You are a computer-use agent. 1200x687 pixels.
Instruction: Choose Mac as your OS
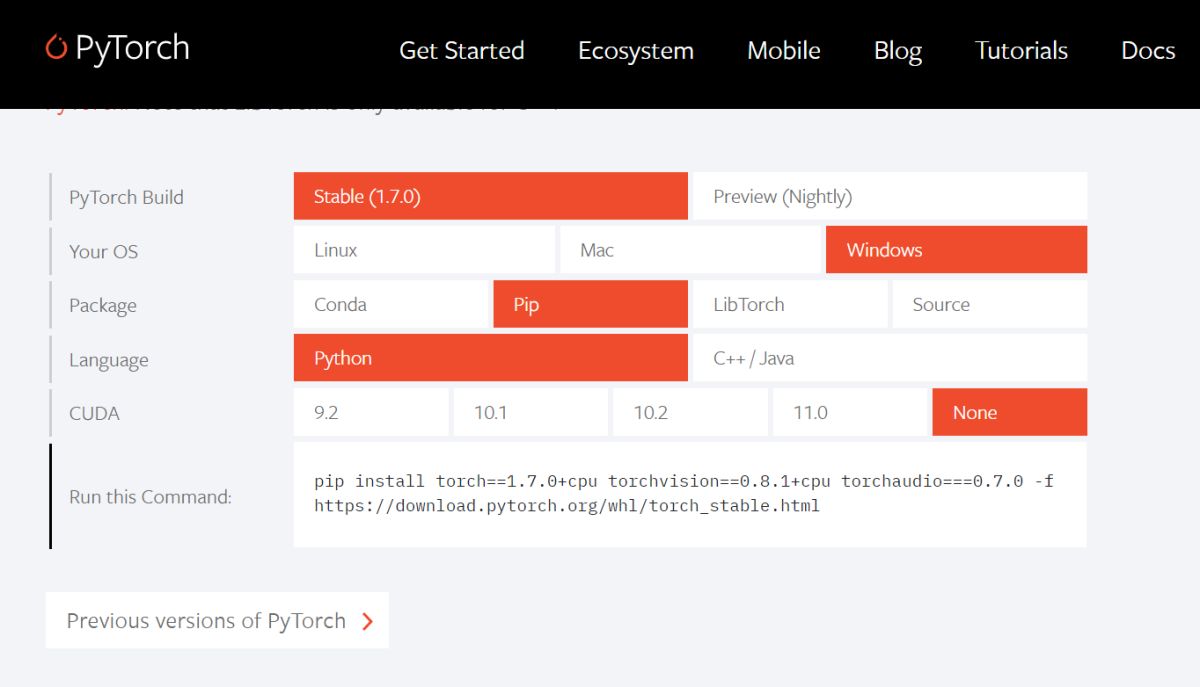click(x=690, y=250)
